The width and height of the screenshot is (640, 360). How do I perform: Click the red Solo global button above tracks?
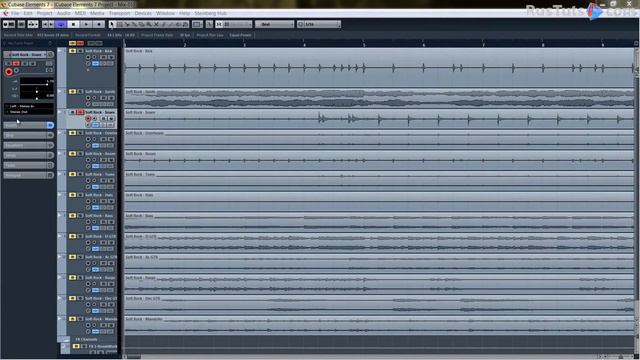click(80, 43)
